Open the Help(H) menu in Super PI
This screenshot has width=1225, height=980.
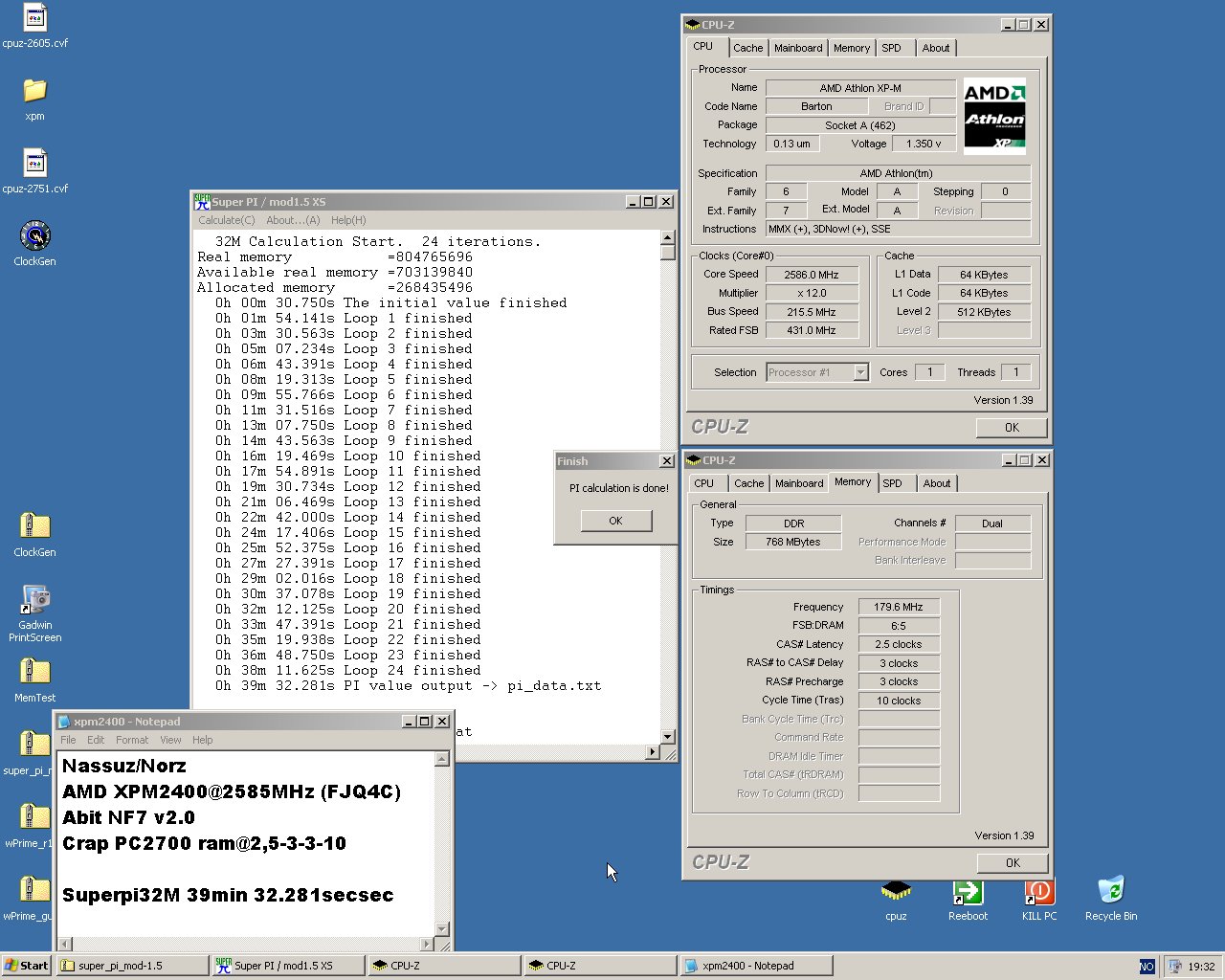[348, 220]
